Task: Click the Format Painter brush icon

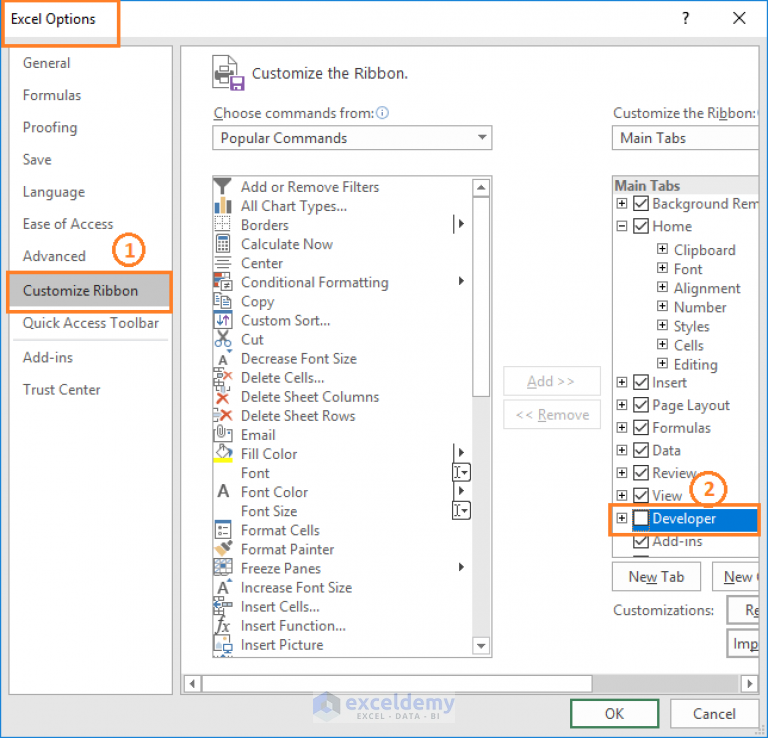Action: 223,548
